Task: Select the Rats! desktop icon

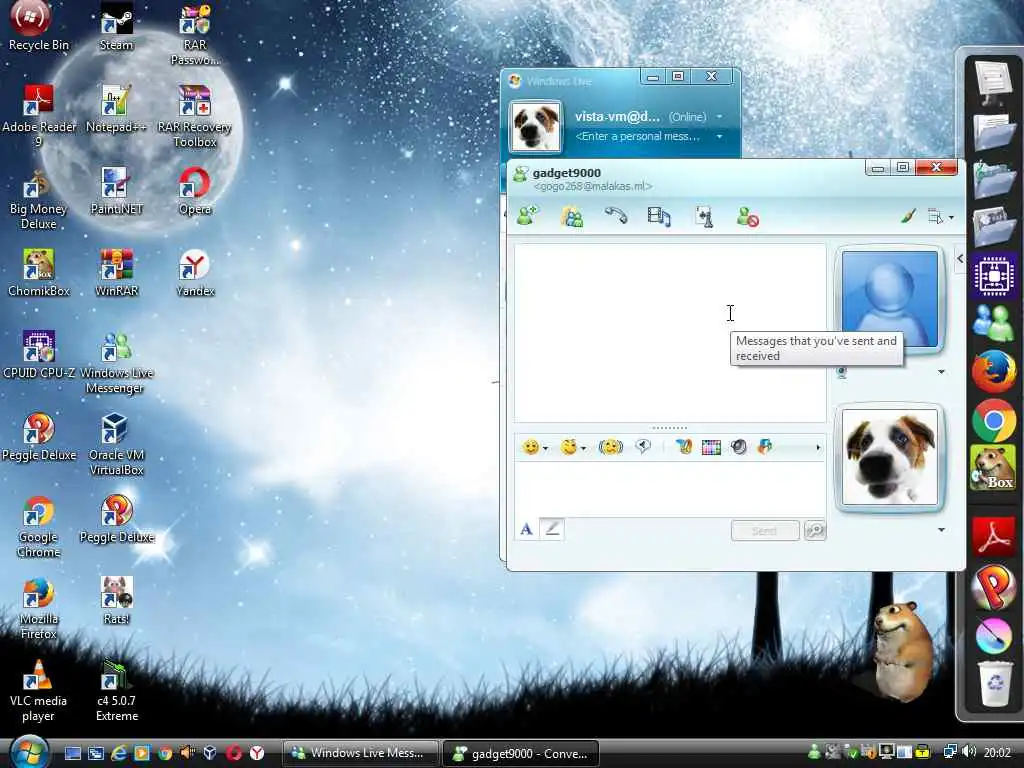Action: pyautogui.click(x=116, y=601)
